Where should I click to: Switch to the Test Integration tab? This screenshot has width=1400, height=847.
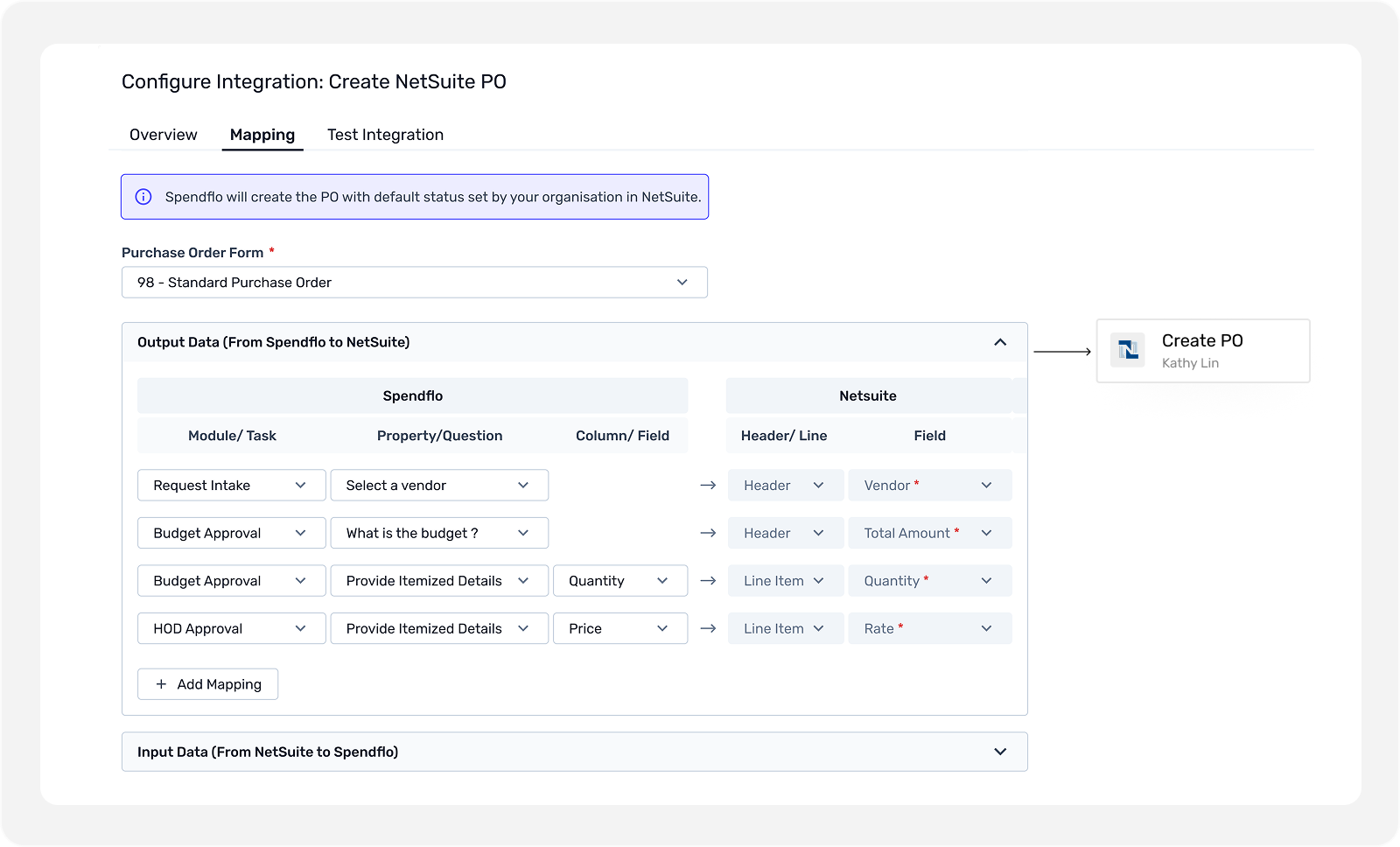[x=385, y=135]
